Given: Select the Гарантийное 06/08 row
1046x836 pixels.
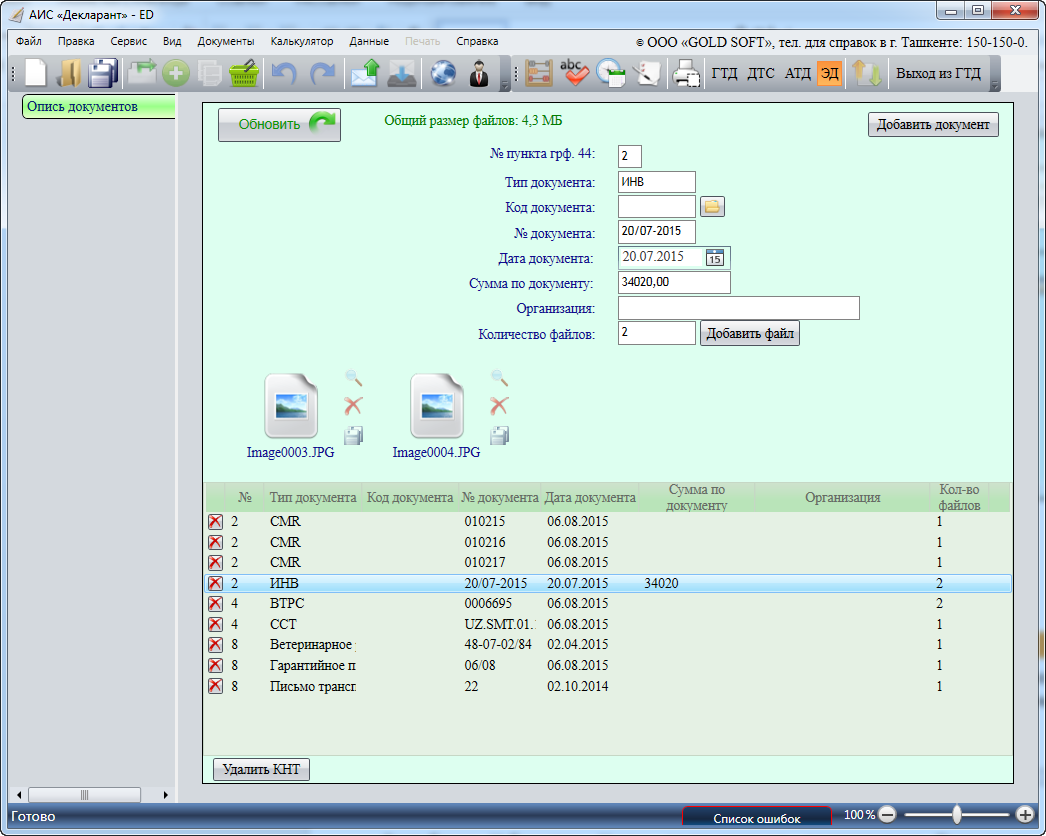Looking at the screenshot, I should coord(608,666).
